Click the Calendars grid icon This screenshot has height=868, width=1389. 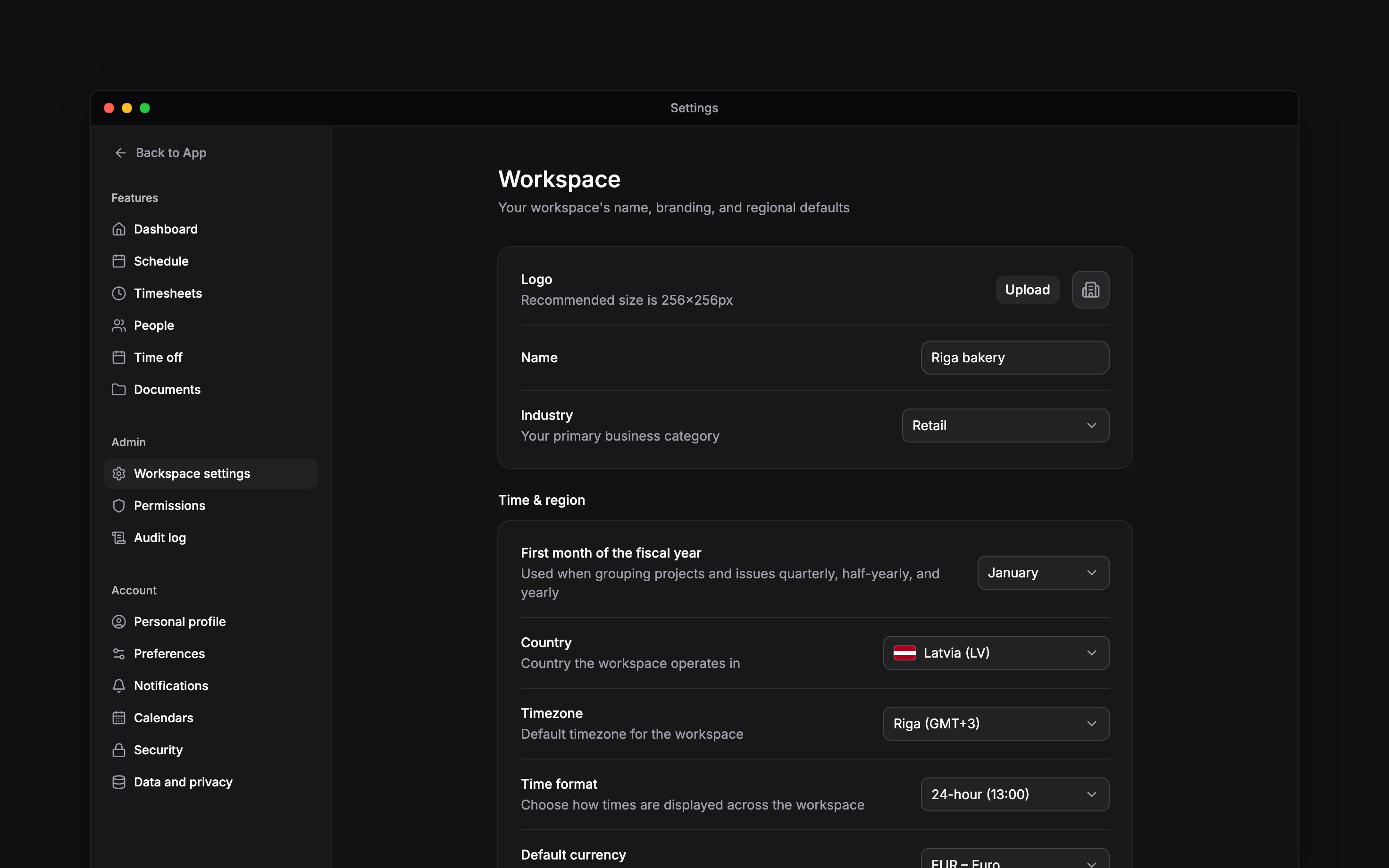119,718
